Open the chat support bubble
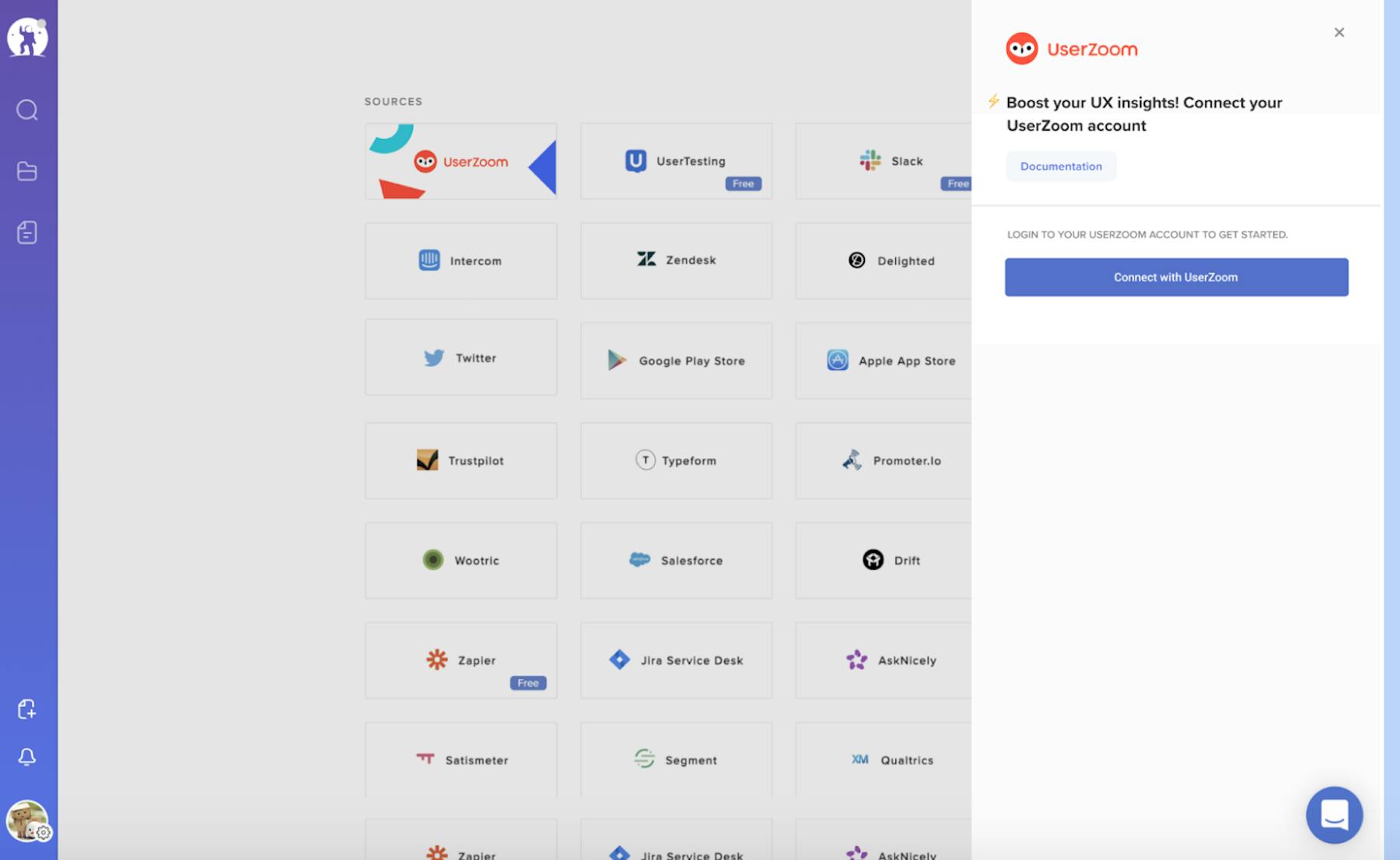This screenshot has height=860, width=1400. 1334,815
